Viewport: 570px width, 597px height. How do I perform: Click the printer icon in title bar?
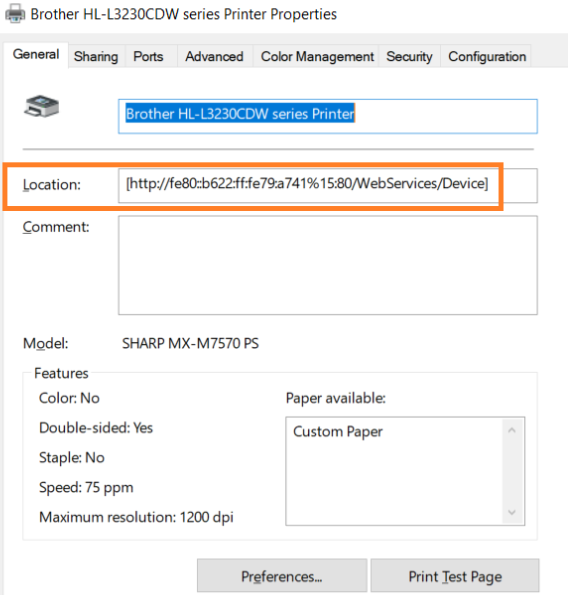pyautogui.click(x=15, y=14)
